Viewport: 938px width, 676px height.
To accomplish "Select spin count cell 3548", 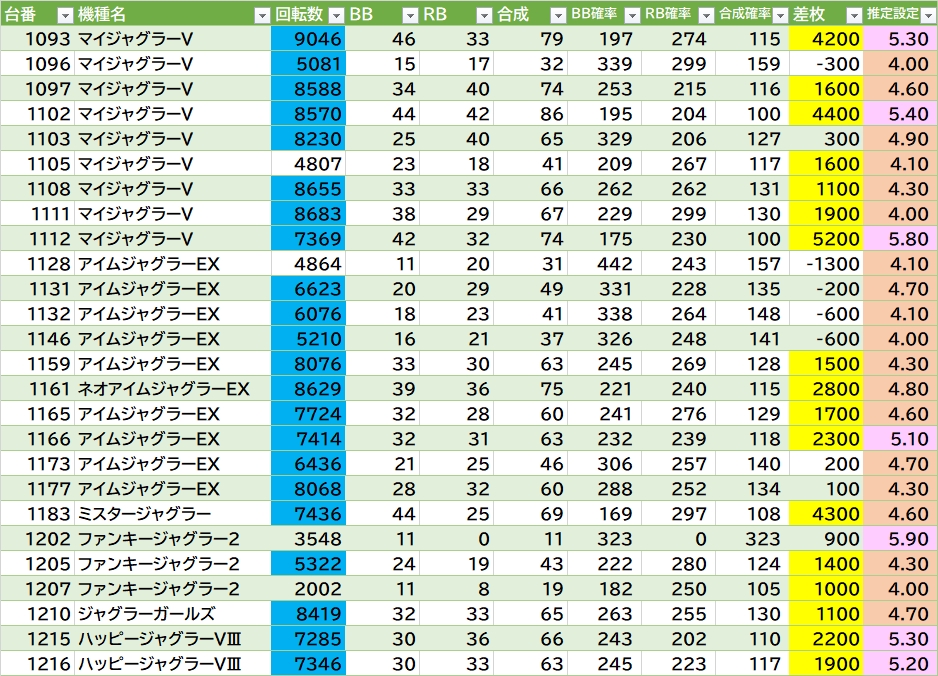I will [x=308, y=539].
